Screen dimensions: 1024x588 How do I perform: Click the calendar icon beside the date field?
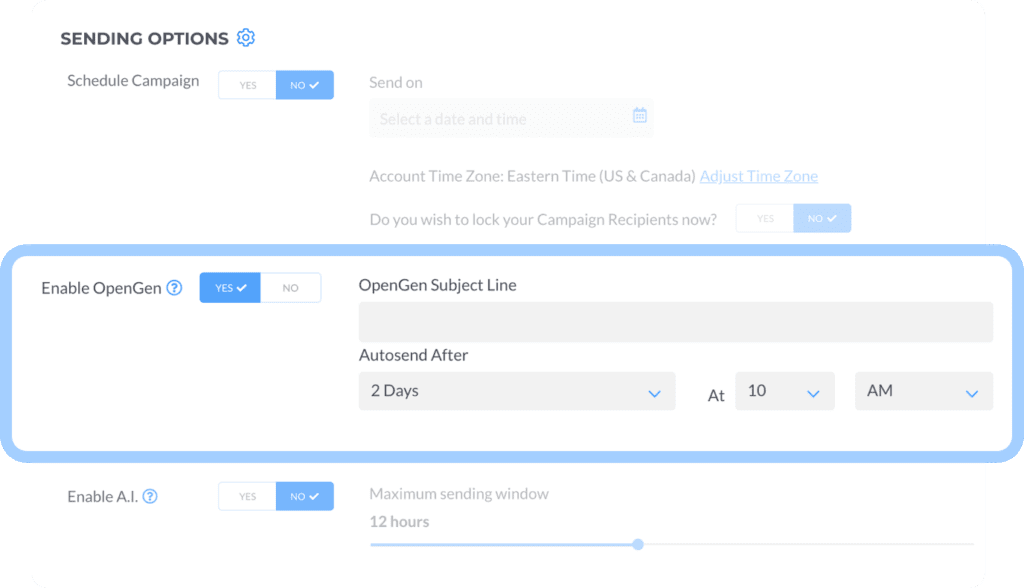pyautogui.click(x=639, y=114)
